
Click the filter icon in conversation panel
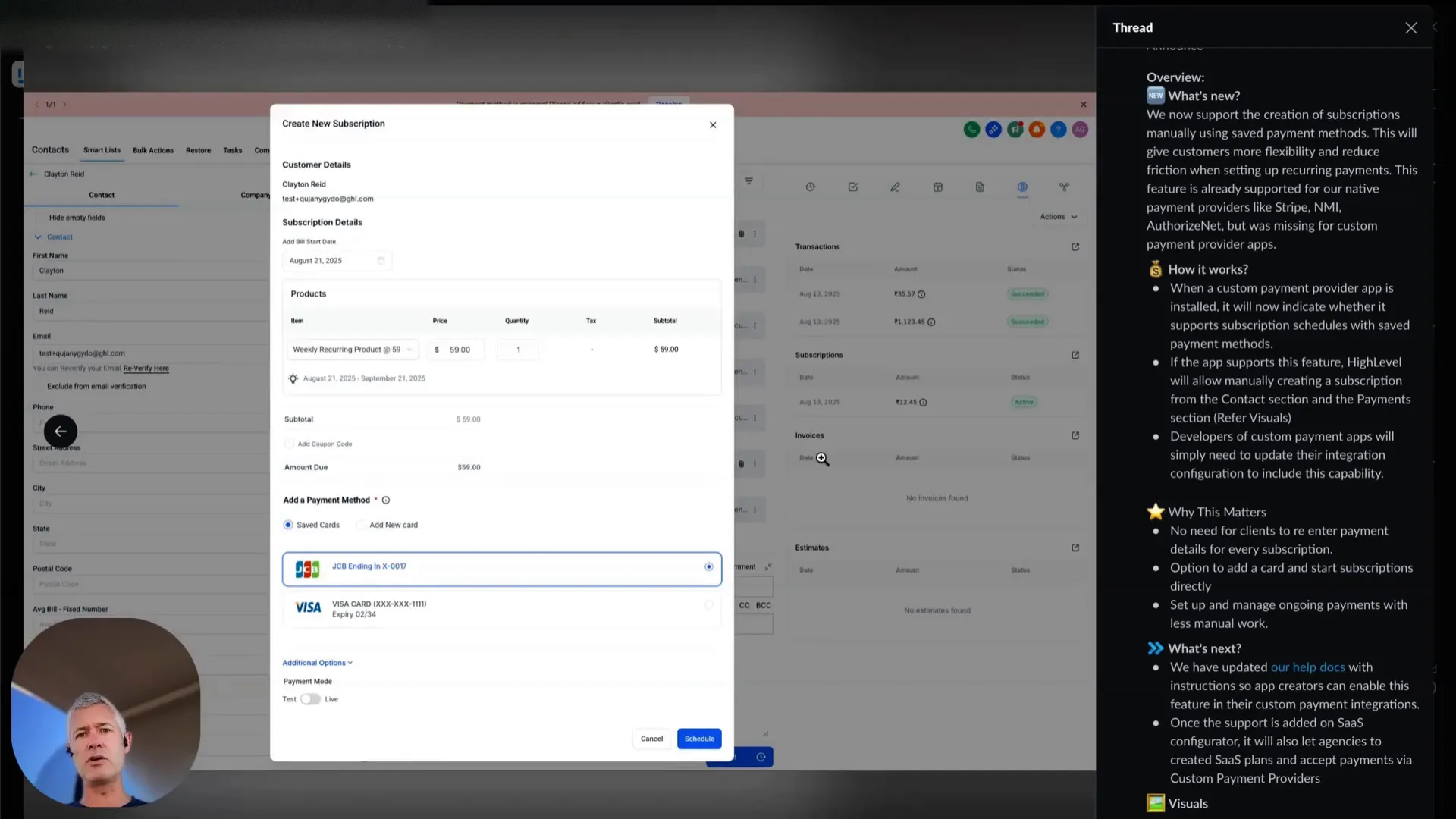[x=749, y=181]
